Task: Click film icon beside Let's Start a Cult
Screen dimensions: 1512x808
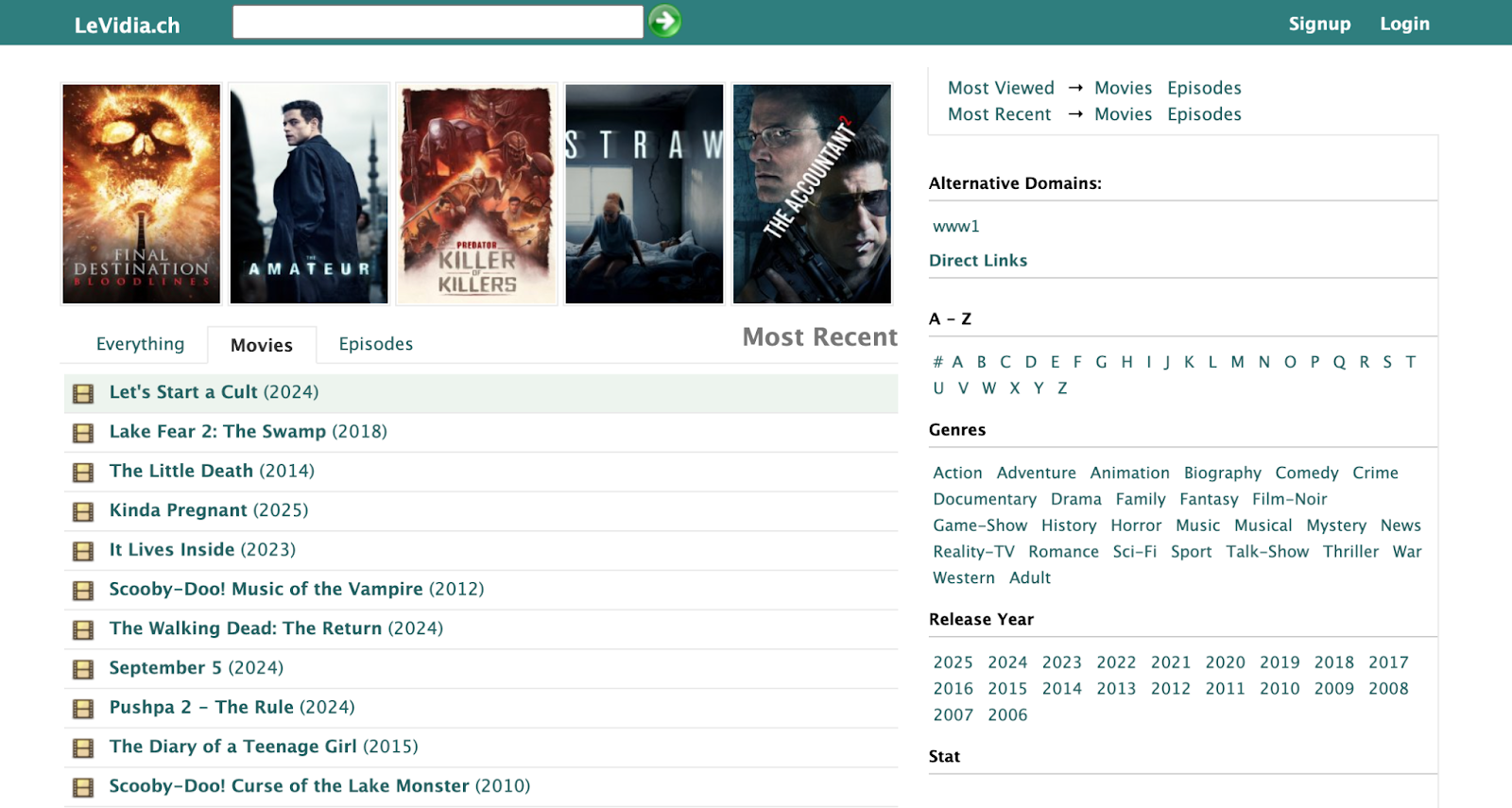Action: (83, 394)
